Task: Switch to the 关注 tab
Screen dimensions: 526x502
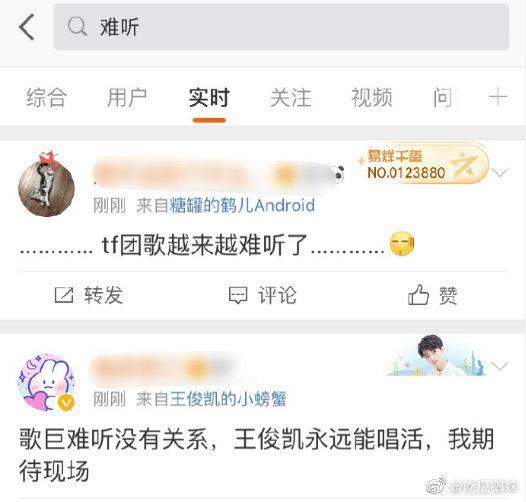Action: tap(291, 98)
